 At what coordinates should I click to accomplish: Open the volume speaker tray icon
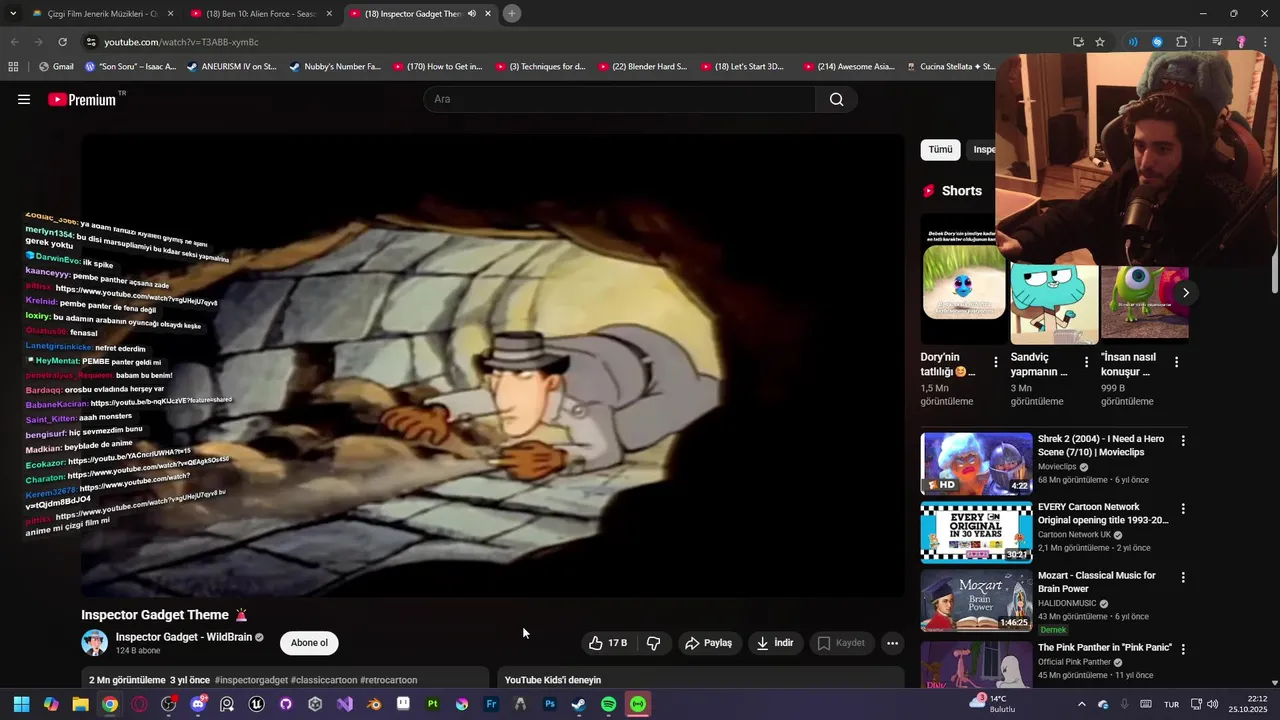tap(1213, 704)
